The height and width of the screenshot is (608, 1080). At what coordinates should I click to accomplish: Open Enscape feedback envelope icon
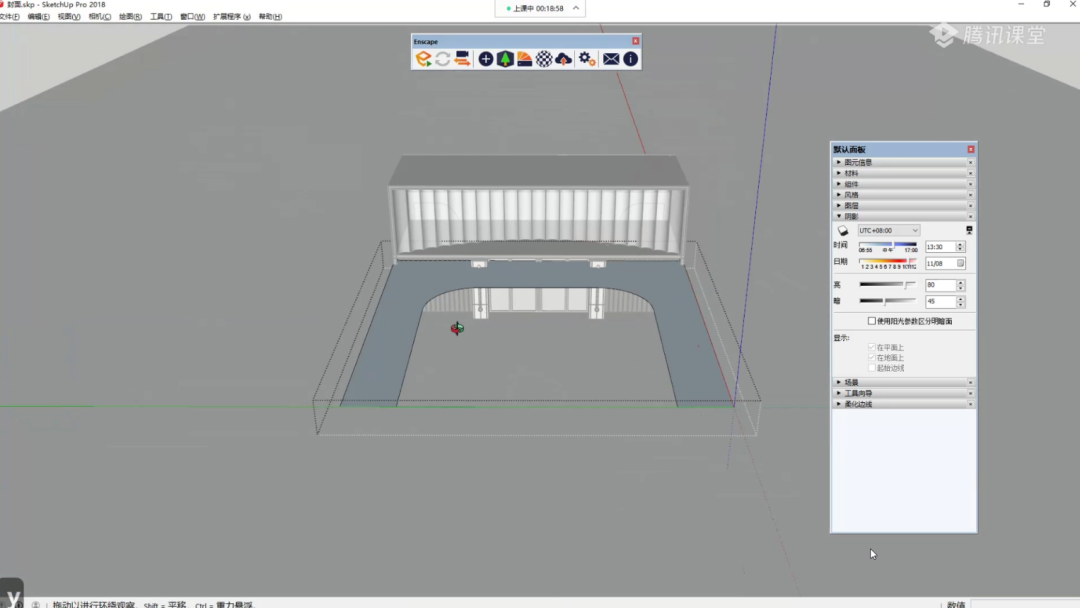(x=611, y=59)
